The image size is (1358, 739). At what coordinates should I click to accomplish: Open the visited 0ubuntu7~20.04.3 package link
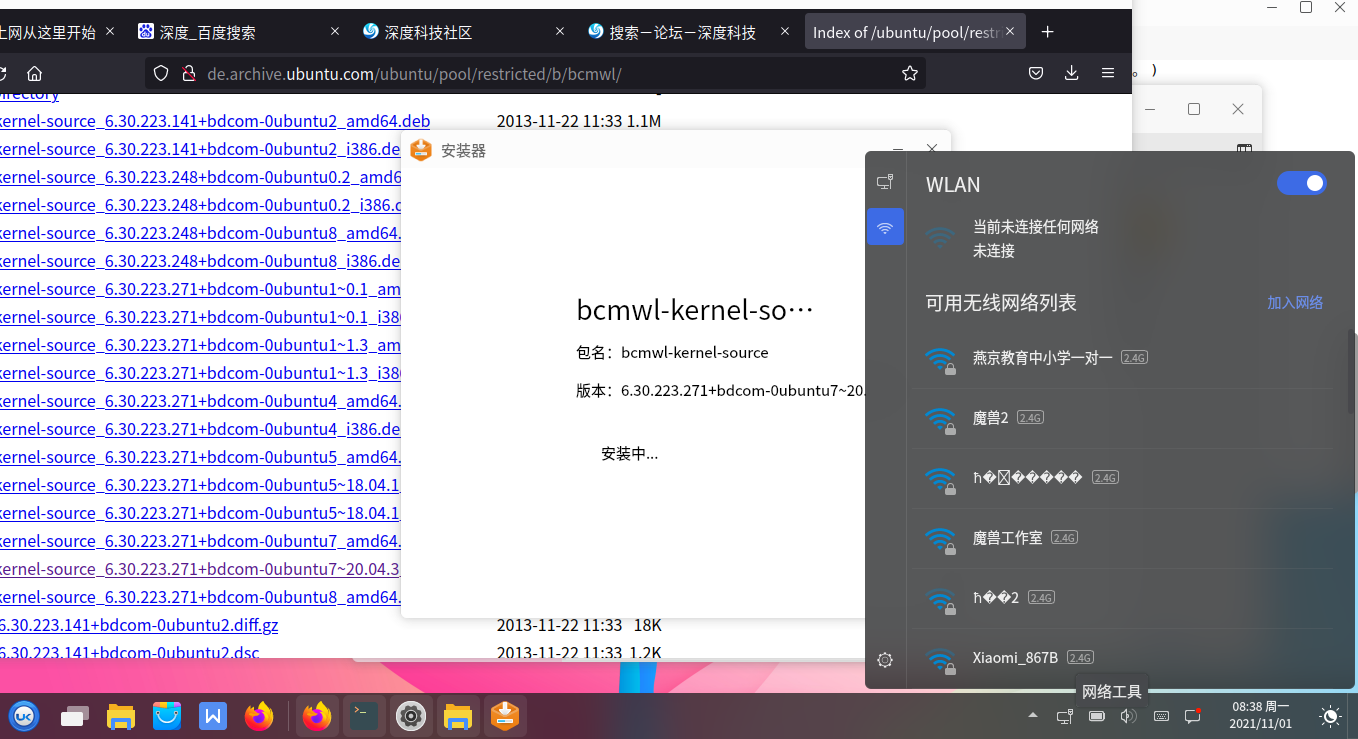[200, 569]
